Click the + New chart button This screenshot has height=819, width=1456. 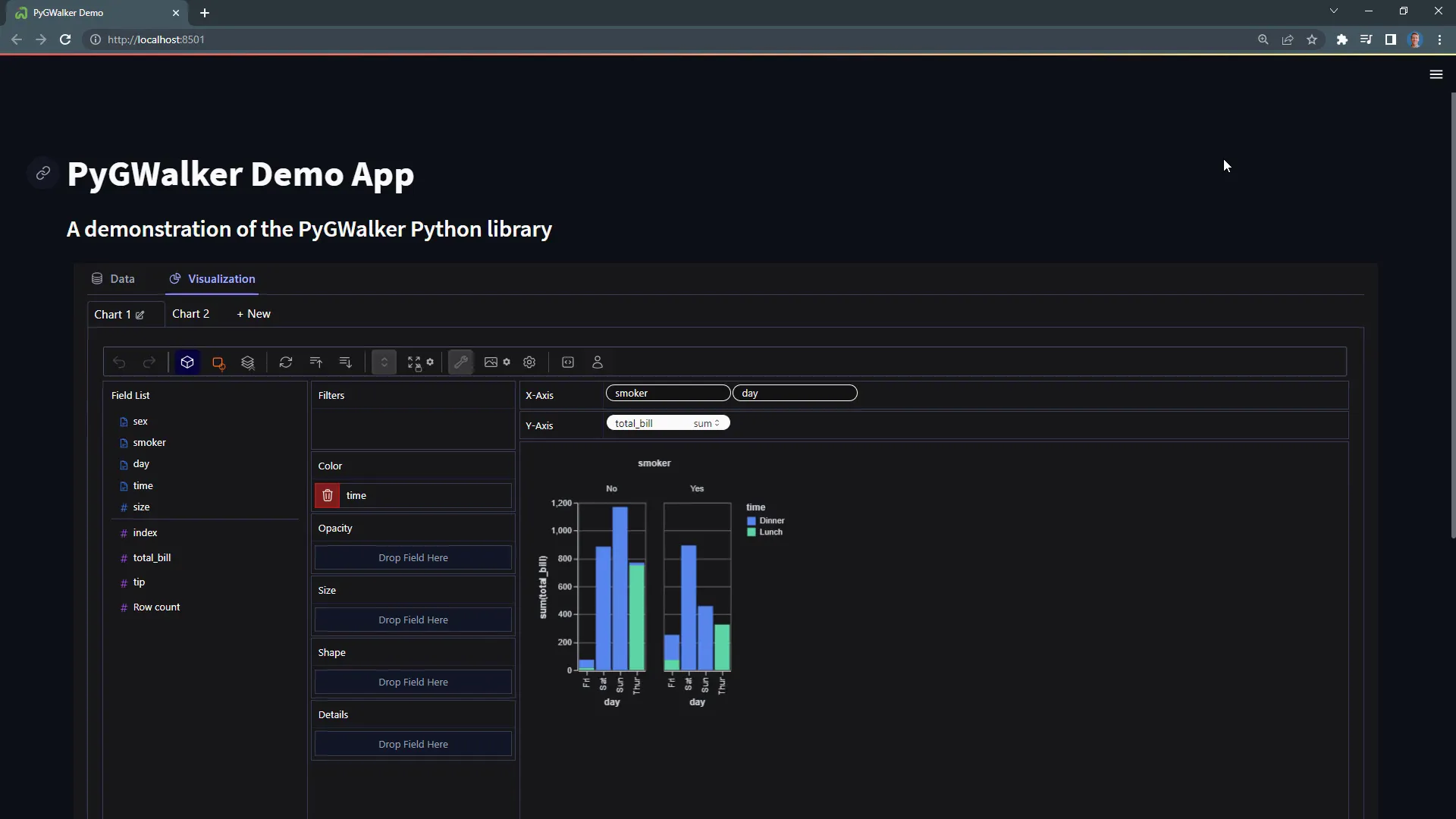pyautogui.click(x=253, y=313)
